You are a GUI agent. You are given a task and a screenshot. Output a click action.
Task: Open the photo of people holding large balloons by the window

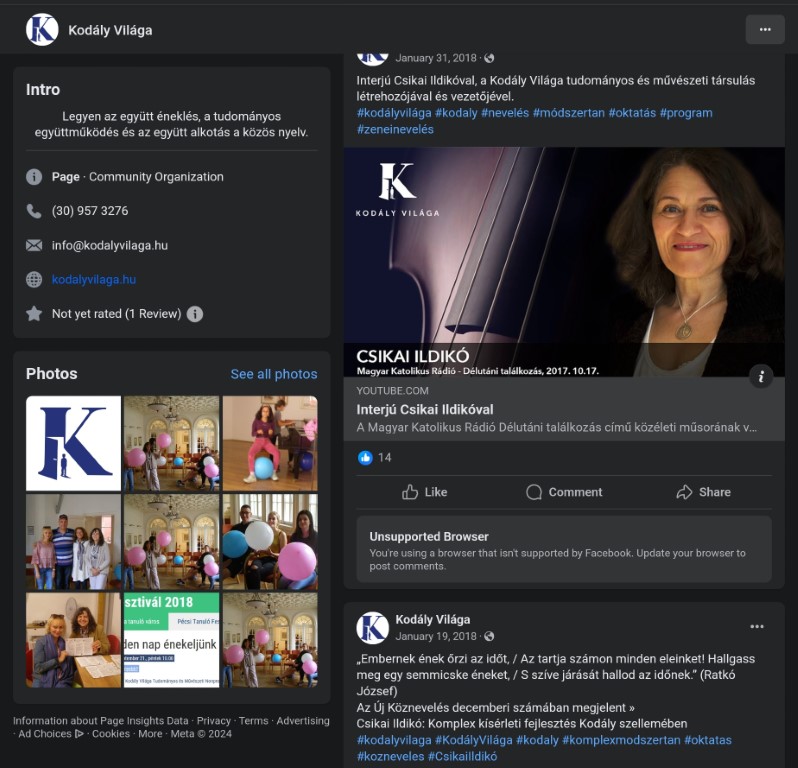point(270,542)
